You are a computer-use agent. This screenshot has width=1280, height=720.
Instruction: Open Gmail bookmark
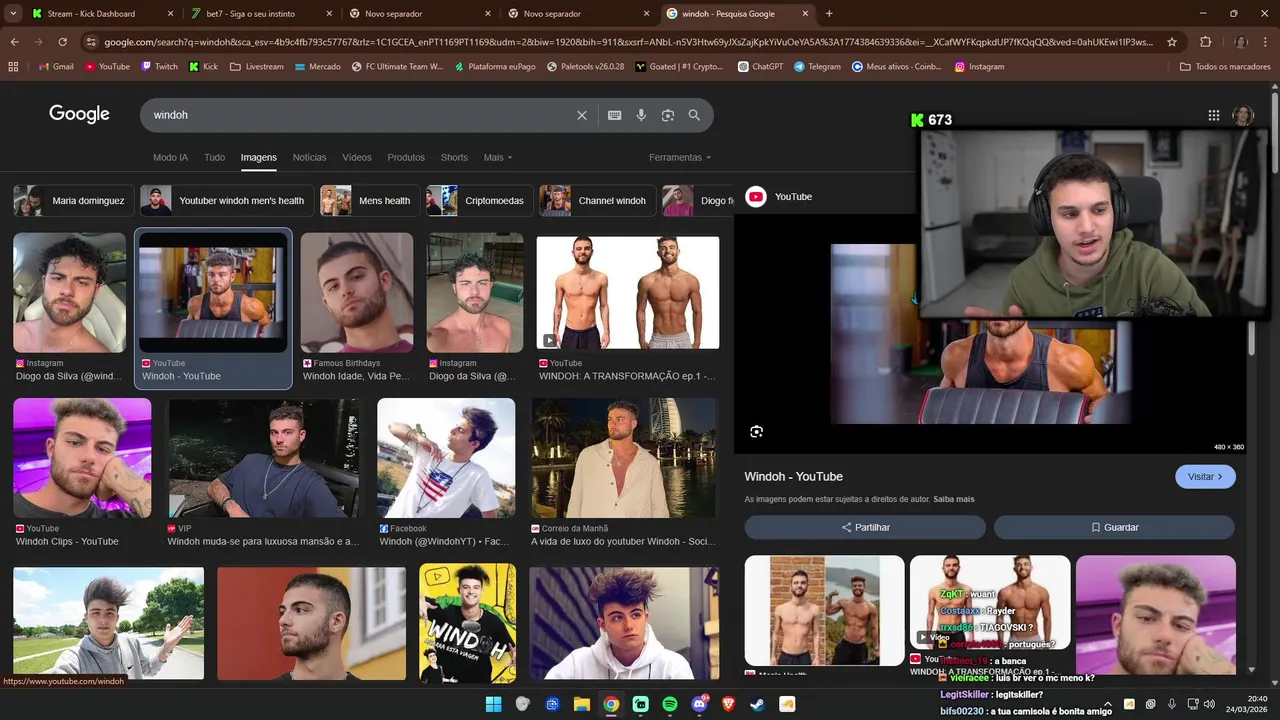pyautogui.click(x=56, y=67)
